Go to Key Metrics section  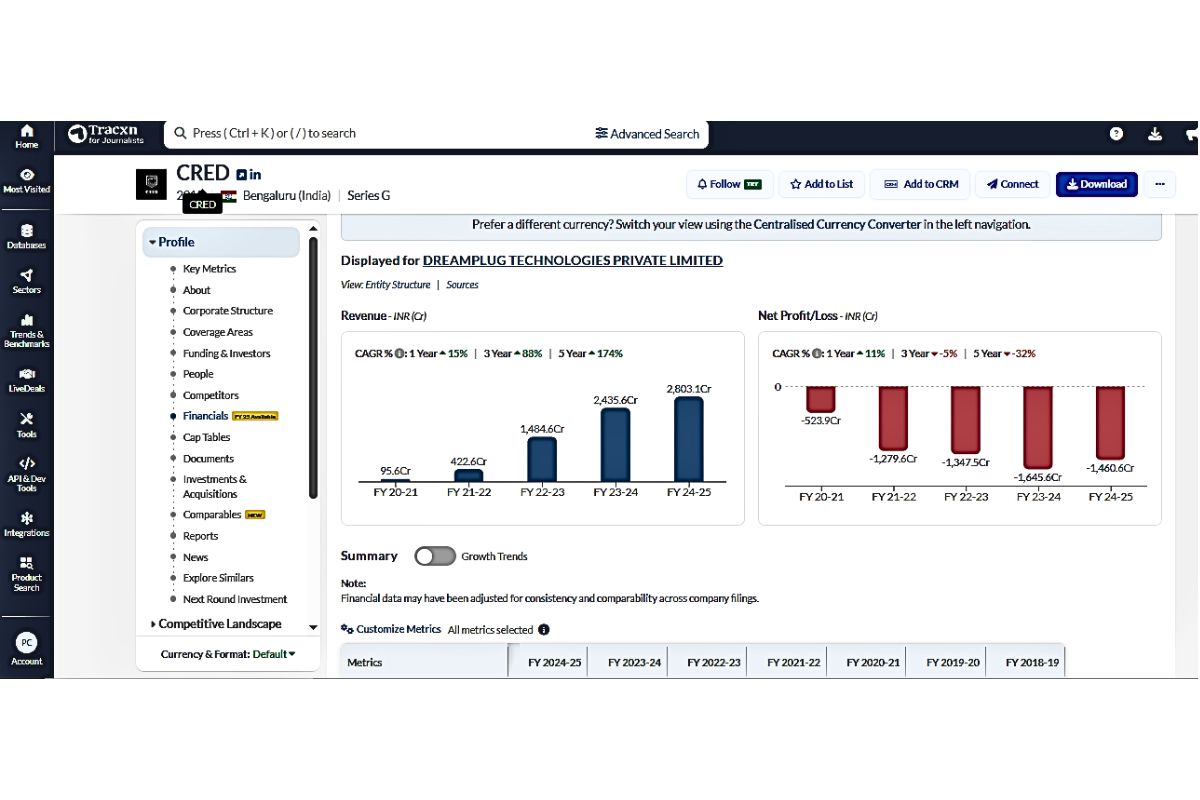pos(209,269)
